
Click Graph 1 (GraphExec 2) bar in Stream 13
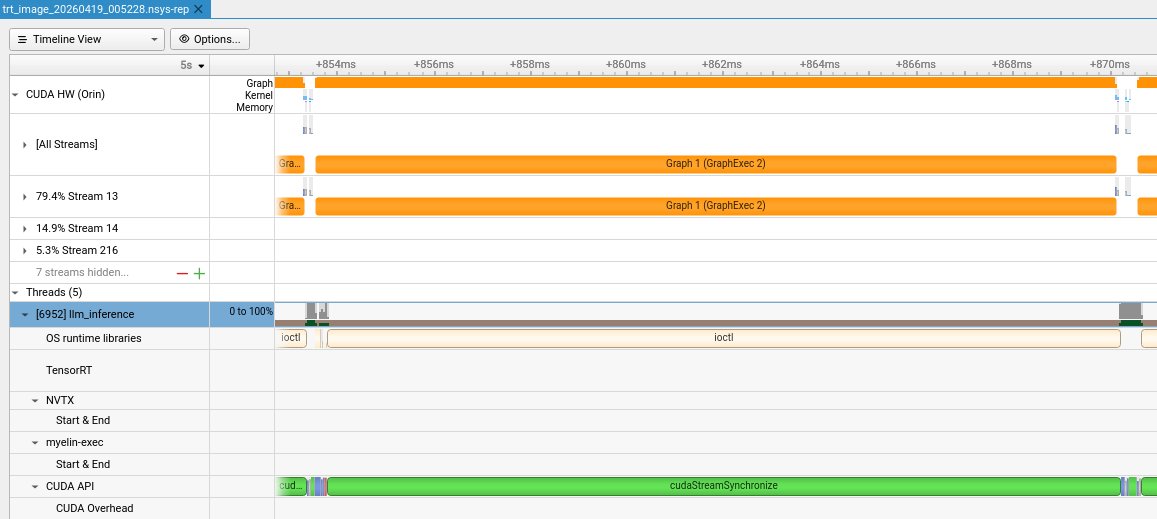[x=715, y=206]
